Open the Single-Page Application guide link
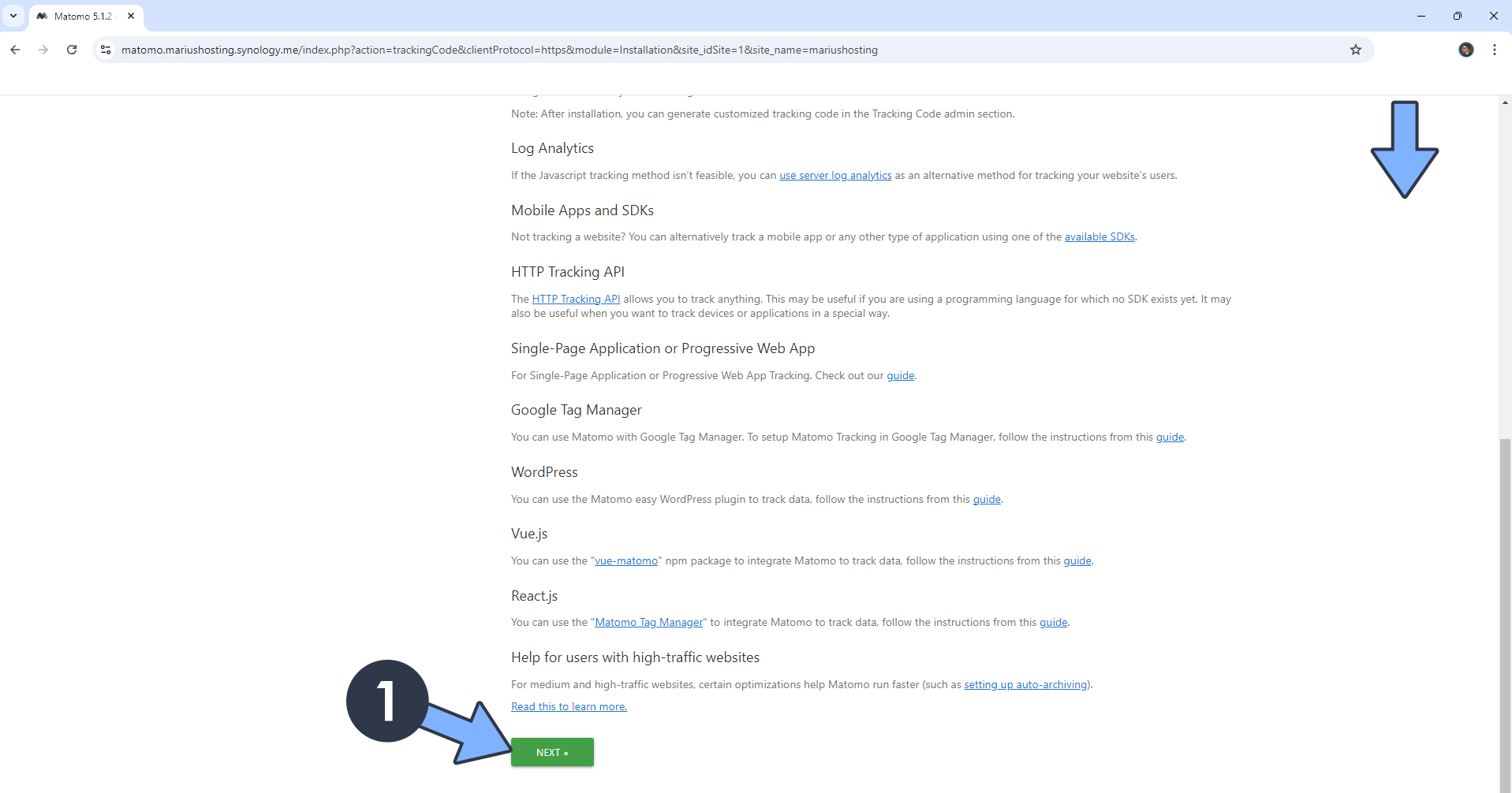Image resolution: width=1512 pixels, height=793 pixels. (900, 376)
